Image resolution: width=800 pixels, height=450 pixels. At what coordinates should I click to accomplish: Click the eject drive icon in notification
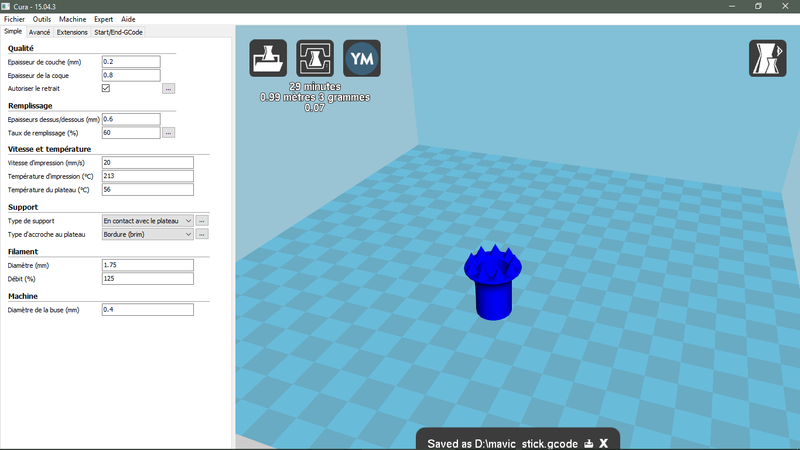(x=589, y=442)
